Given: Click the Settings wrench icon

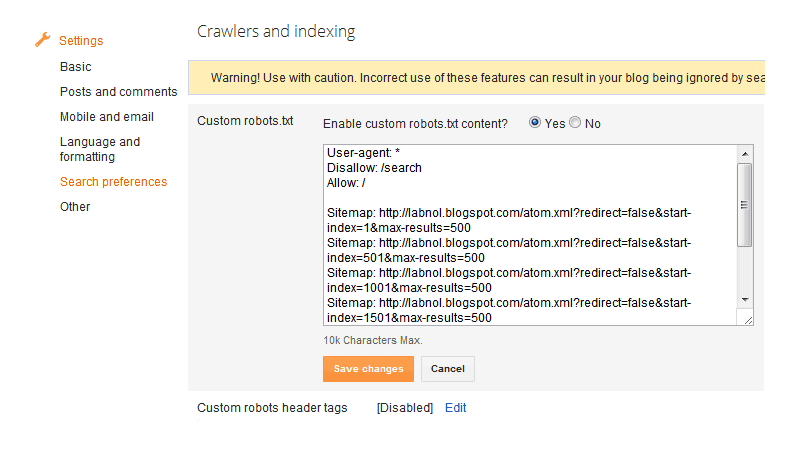Looking at the screenshot, I should [x=42, y=40].
